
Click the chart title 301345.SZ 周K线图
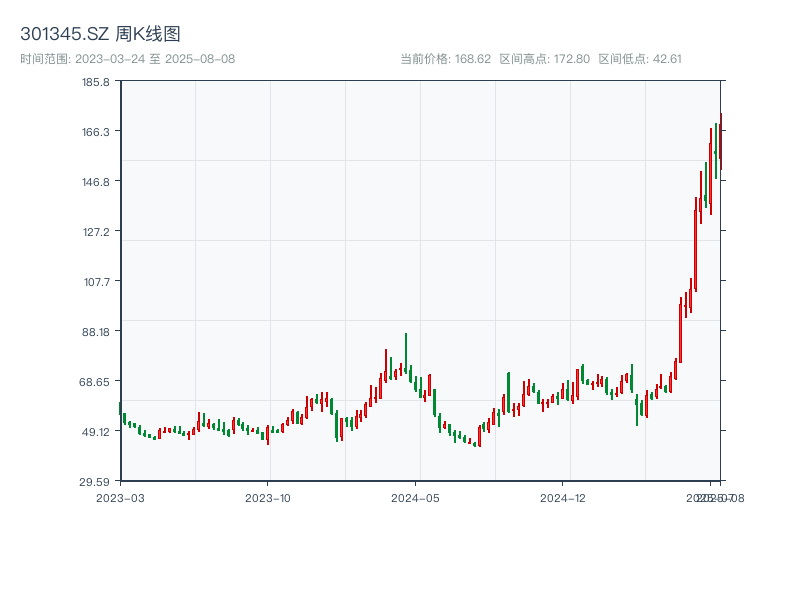(x=100, y=34)
